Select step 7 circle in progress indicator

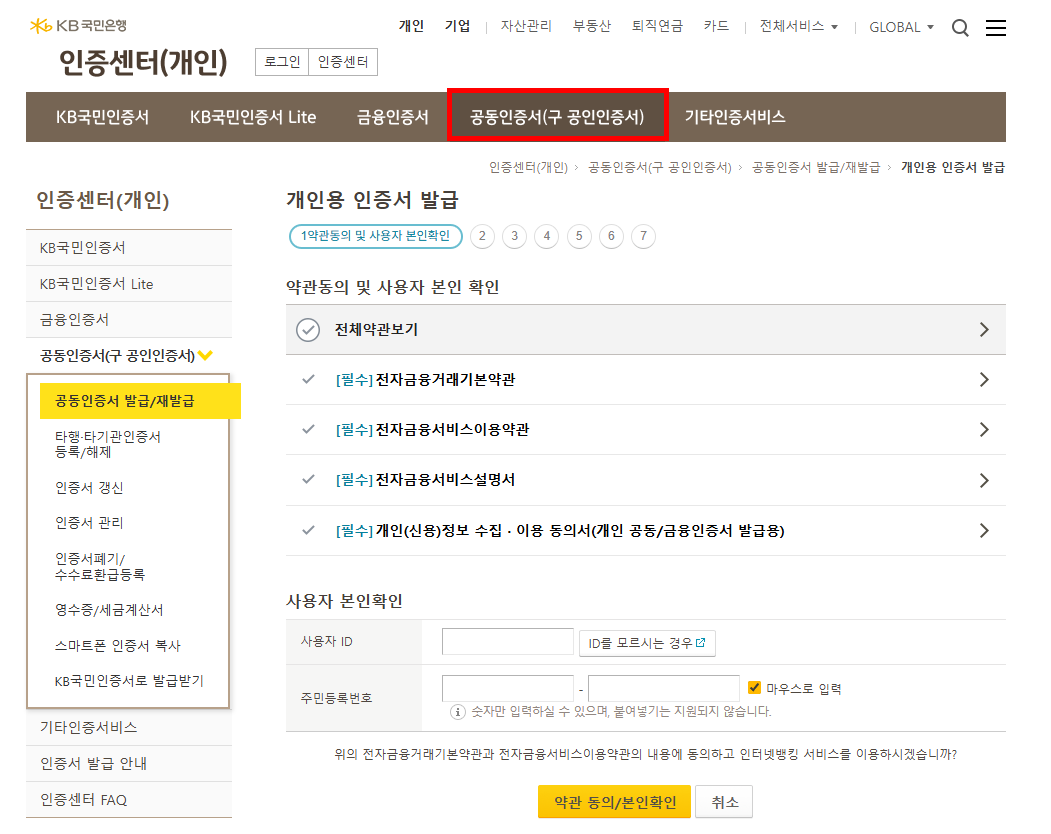[643, 236]
